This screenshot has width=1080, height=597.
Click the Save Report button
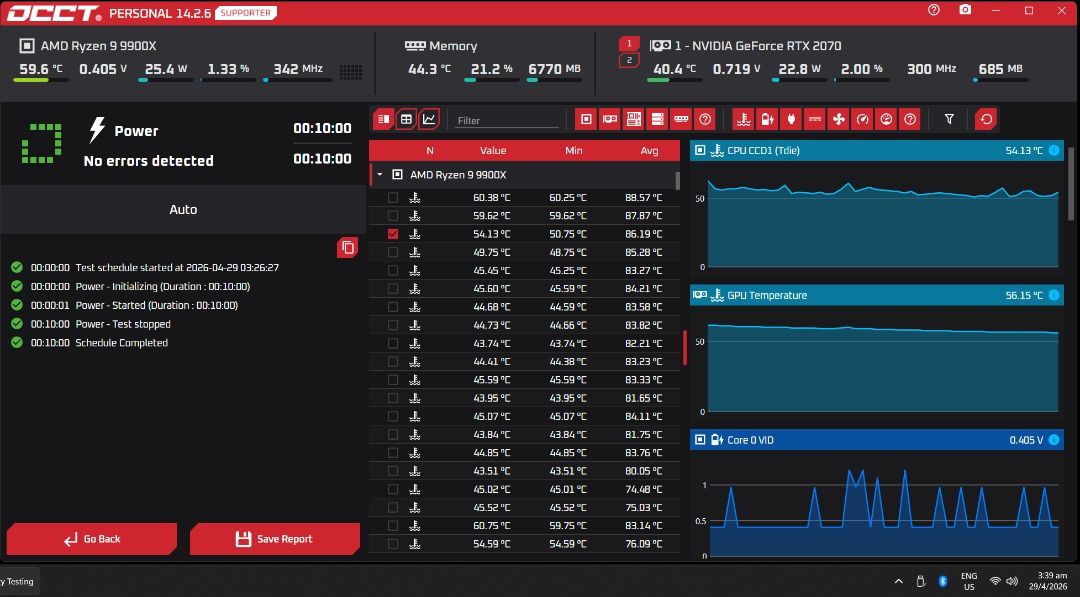[x=275, y=539]
